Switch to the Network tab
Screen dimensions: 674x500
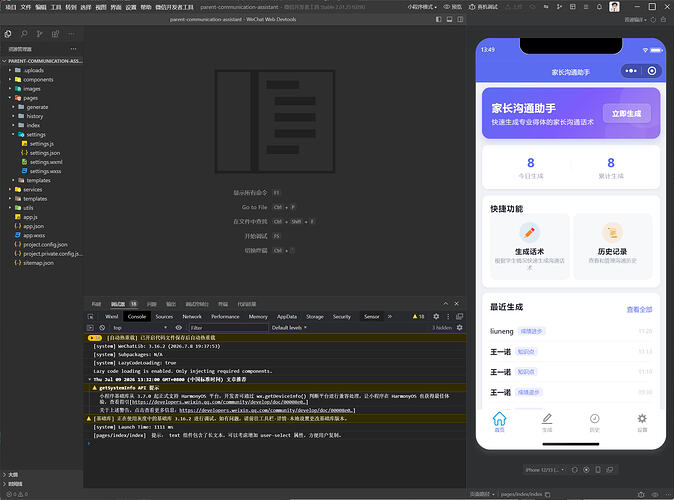coord(192,316)
